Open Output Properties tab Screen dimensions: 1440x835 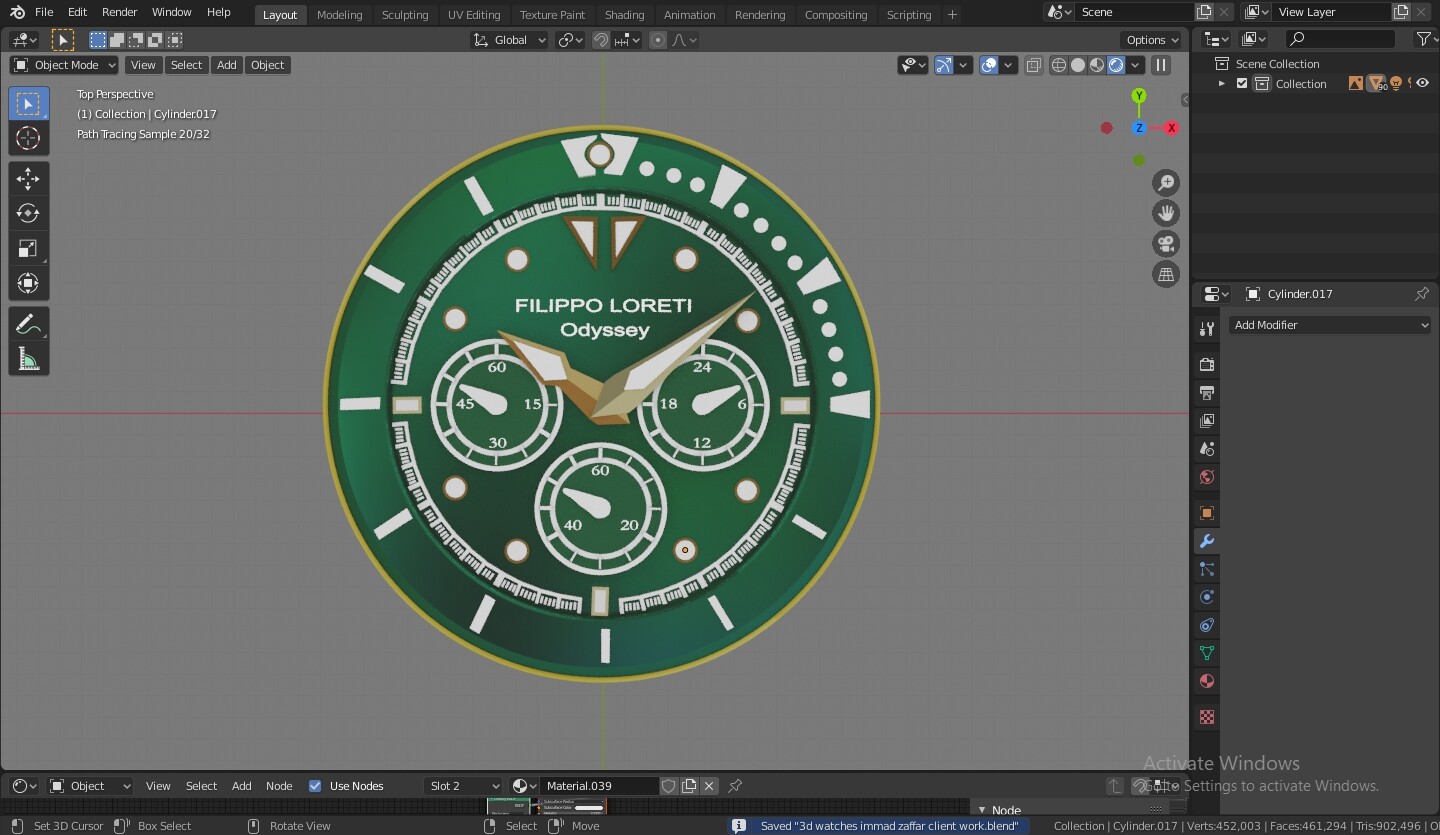1207,393
